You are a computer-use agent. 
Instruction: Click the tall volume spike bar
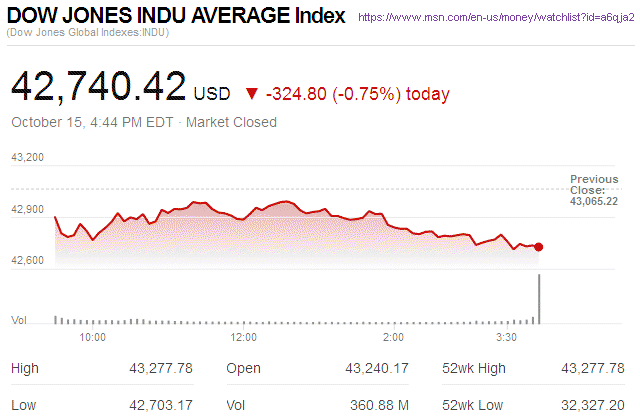point(539,298)
